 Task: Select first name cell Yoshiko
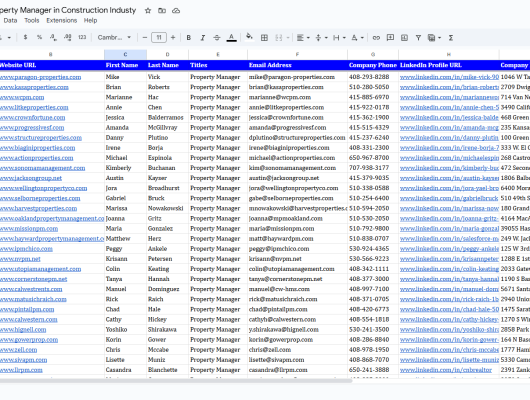coord(125,330)
